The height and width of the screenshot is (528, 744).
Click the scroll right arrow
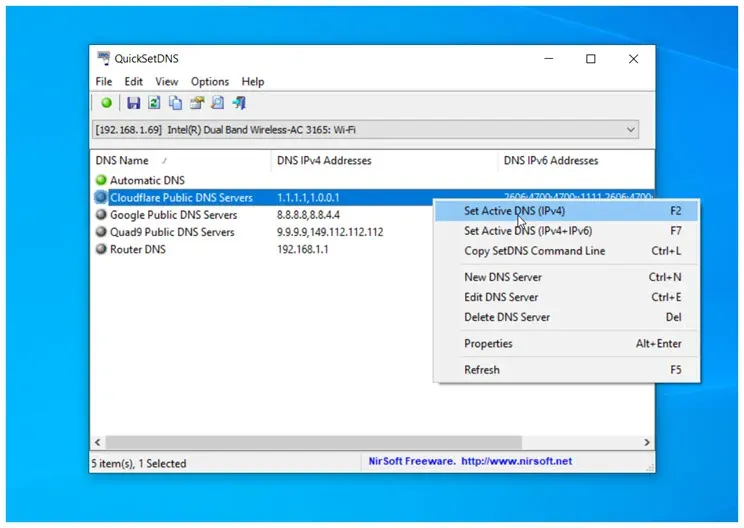[647, 442]
